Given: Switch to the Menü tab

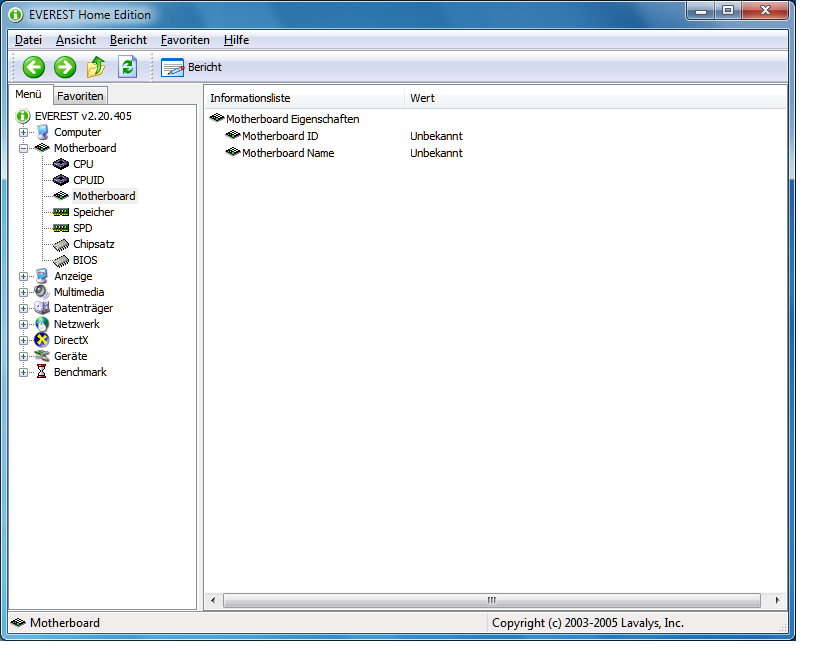Looking at the screenshot, I should tap(28, 95).
